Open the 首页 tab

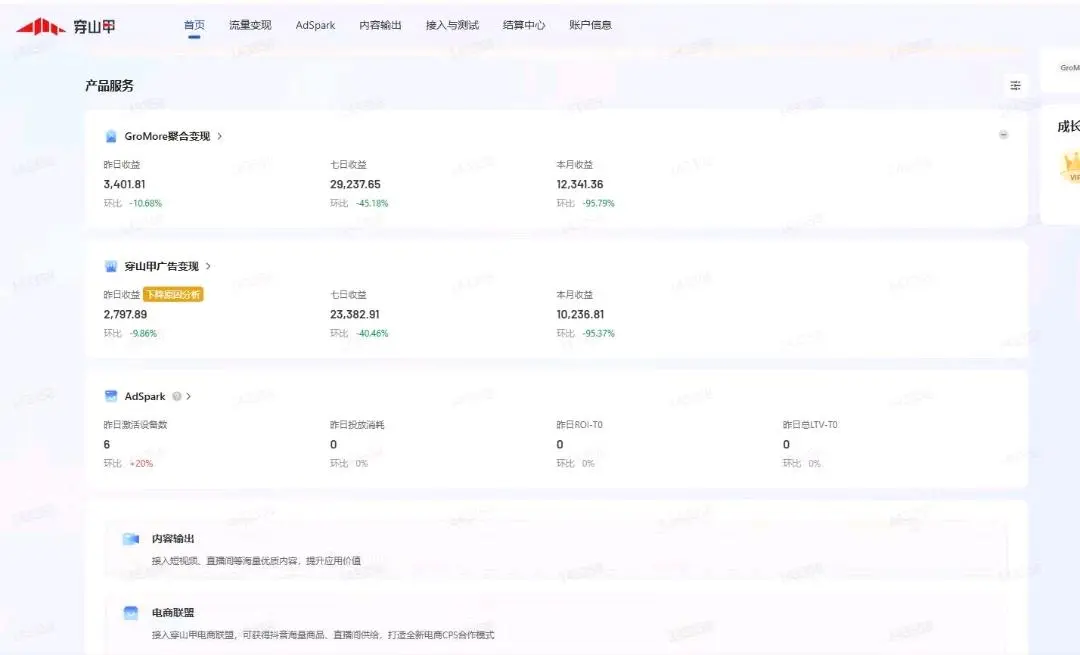click(x=194, y=25)
